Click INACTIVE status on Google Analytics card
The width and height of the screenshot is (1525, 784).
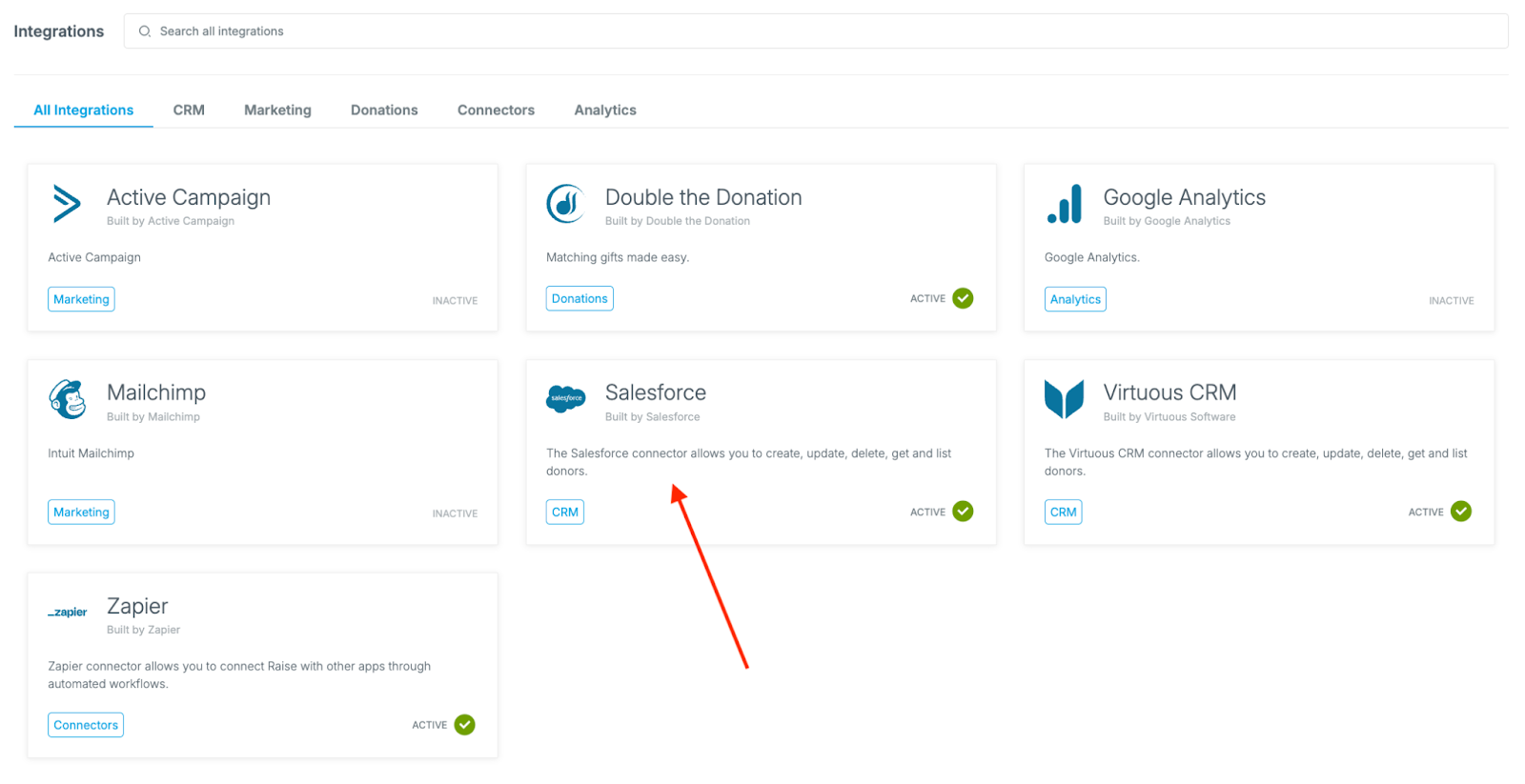click(x=1452, y=301)
